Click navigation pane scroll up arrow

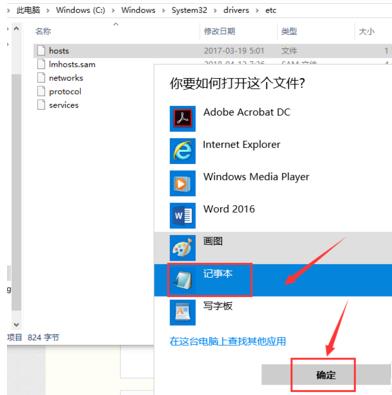pyautogui.click(x=16, y=29)
